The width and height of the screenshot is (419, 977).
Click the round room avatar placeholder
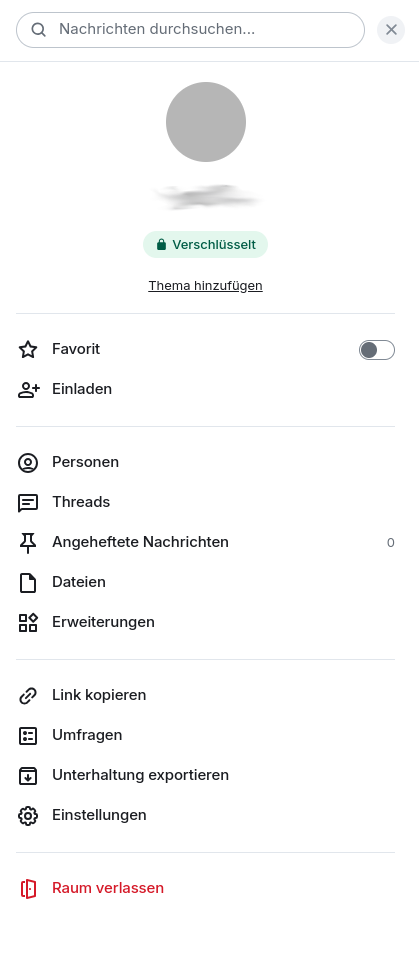click(x=206, y=122)
